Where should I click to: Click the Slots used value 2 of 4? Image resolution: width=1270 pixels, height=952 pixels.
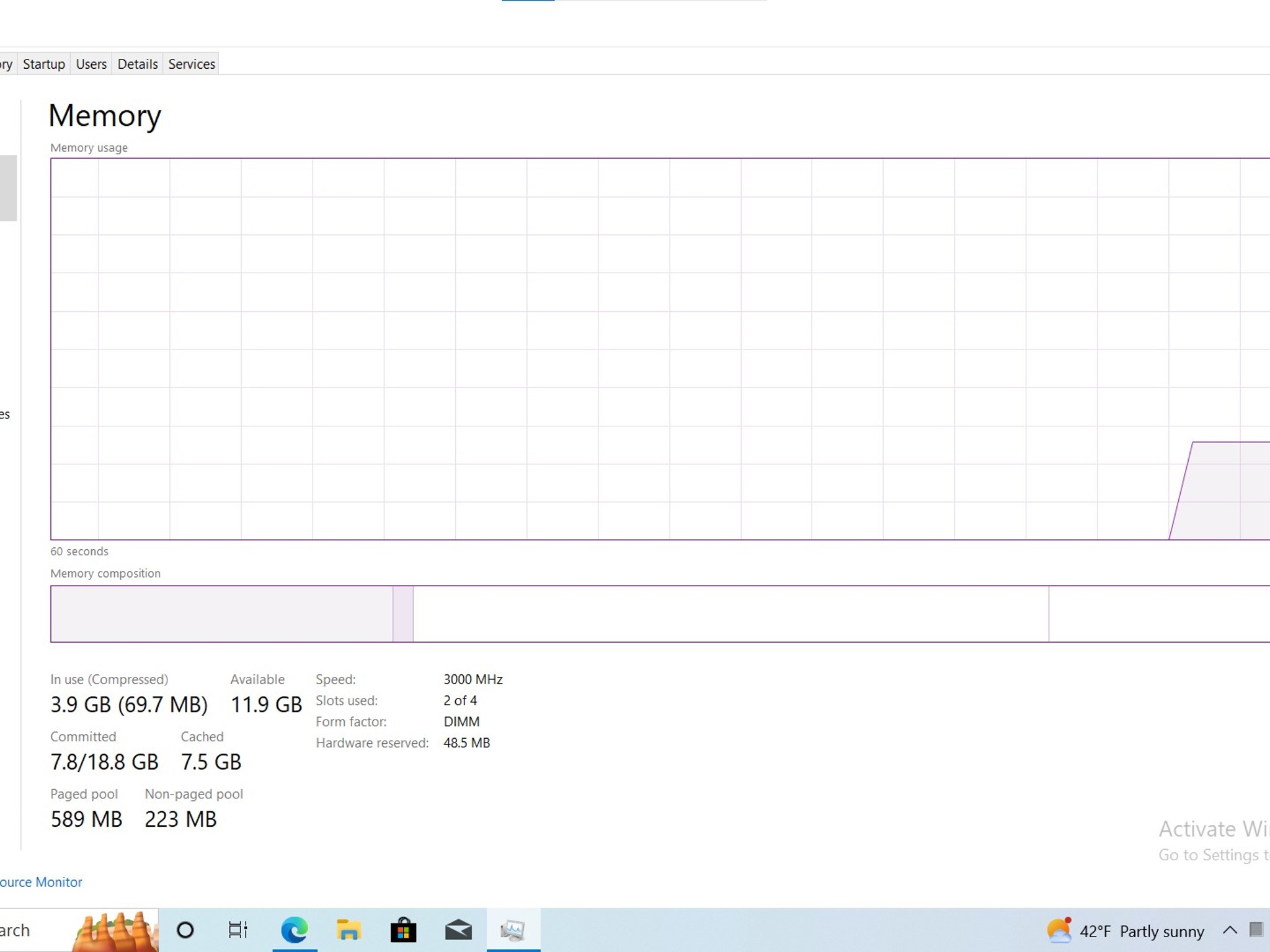(x=460, y=700)
